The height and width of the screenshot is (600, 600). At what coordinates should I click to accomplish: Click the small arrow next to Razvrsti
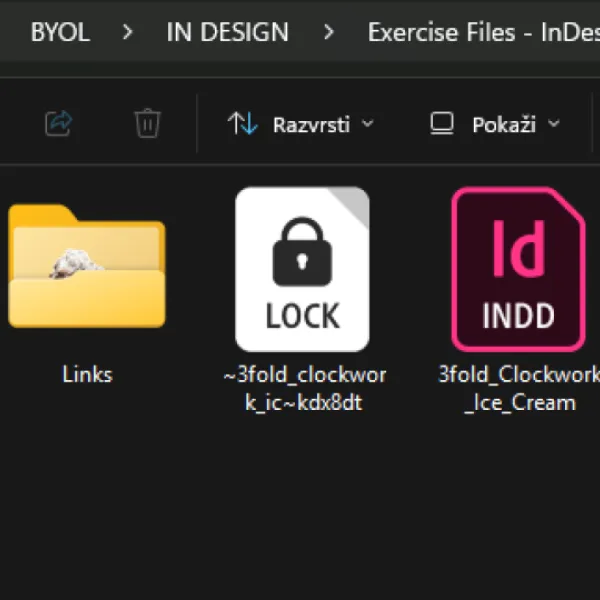tap(368, 124)
